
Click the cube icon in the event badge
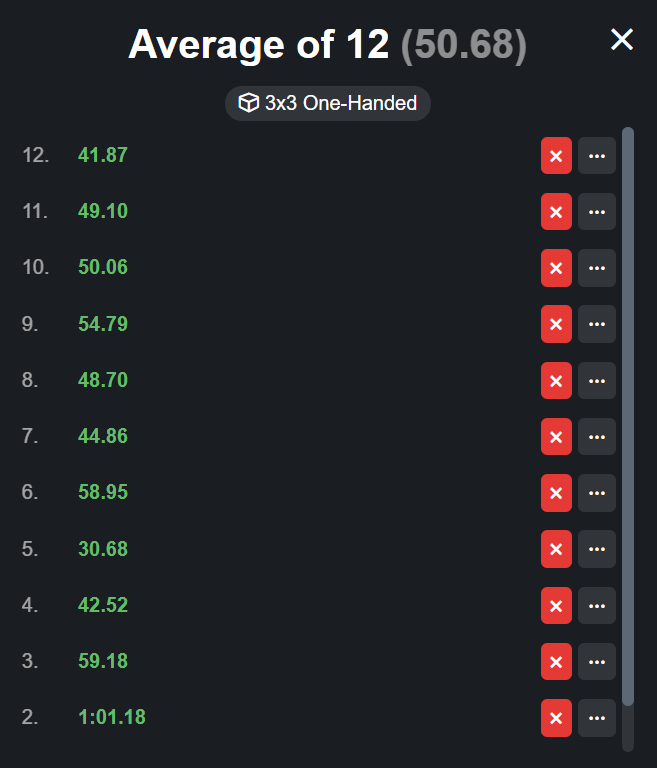(248, 103)
